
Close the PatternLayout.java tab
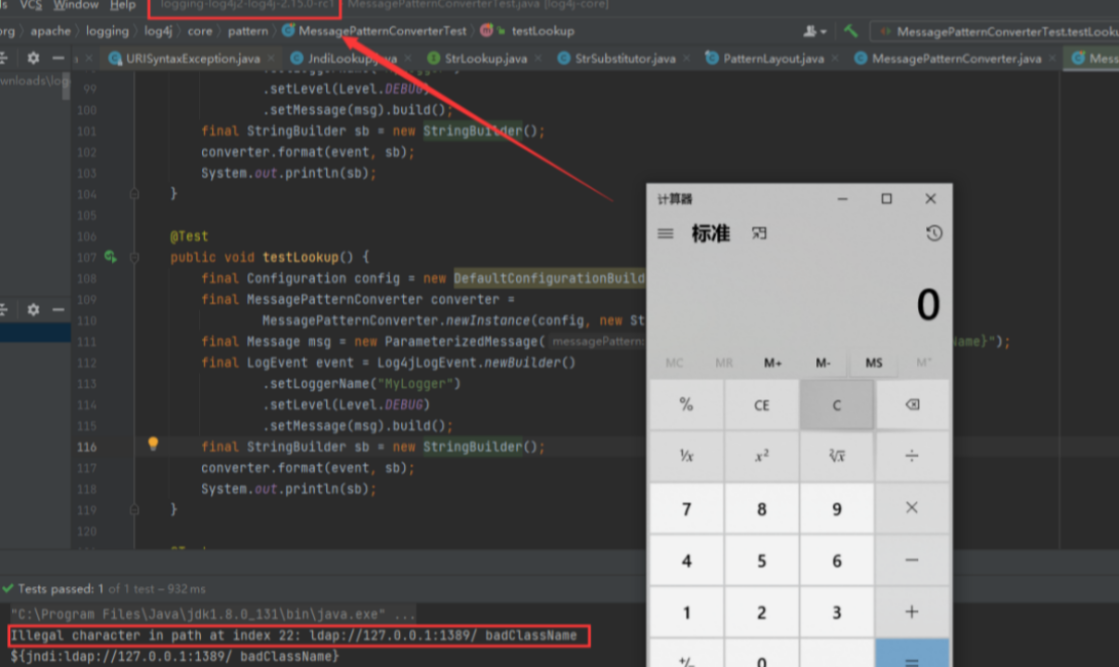tap(835, 58)
